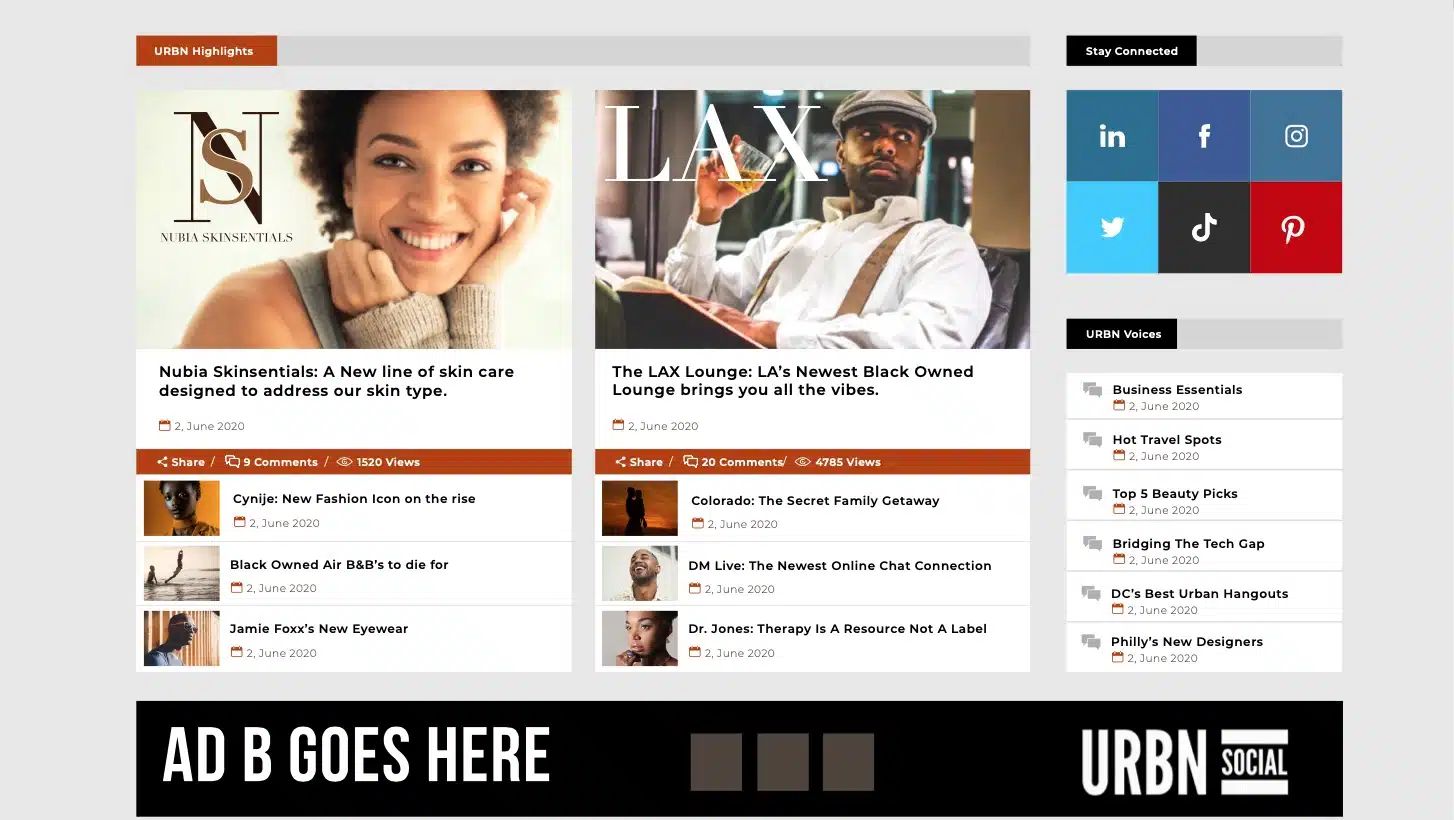Open the LinkedIn social tile
Viewport: 1454px width, 820px height.
[x=1112, y=136]
